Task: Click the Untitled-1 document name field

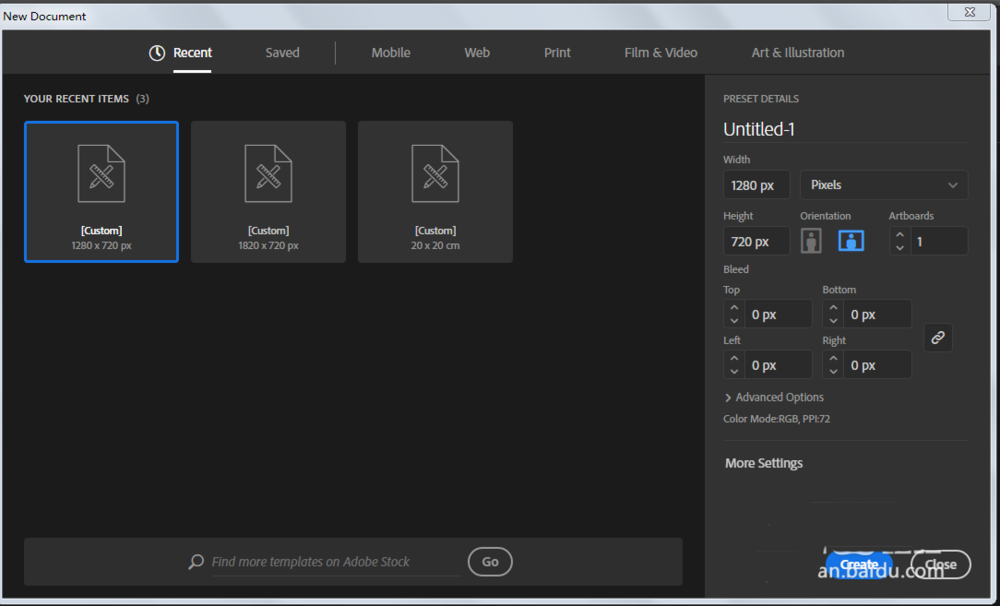Action: click(845, 129)
